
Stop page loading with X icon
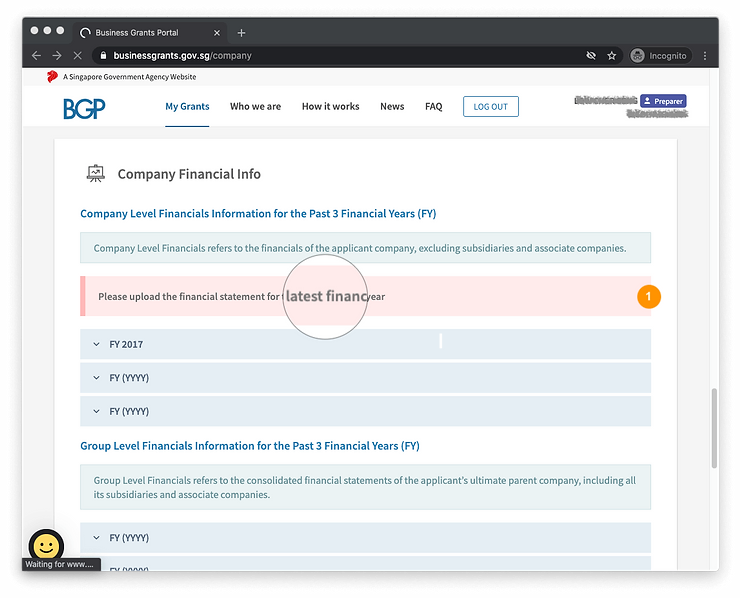point(78,56)
